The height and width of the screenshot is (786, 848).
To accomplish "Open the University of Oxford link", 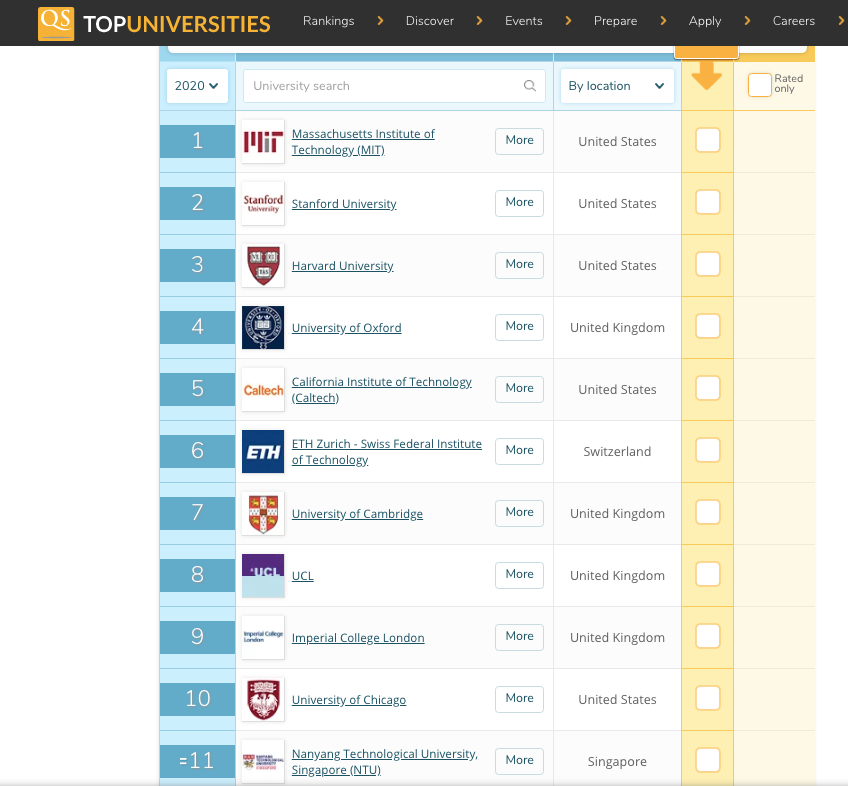I will (346, 328).
